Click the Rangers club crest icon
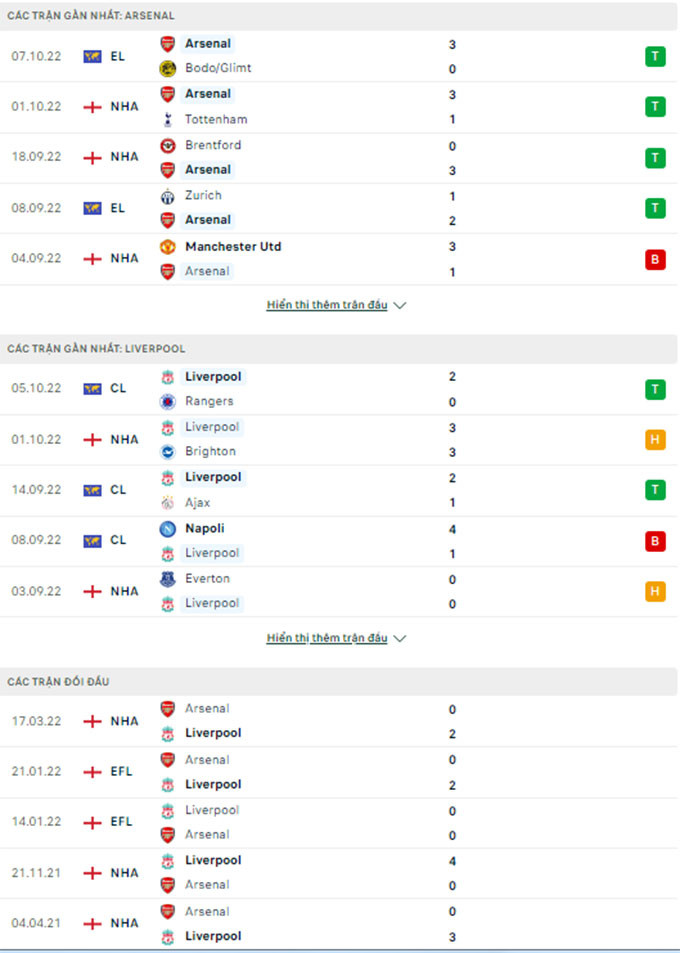Image resolution: width=680 pixels, height=953 pixels. [168, 402]
